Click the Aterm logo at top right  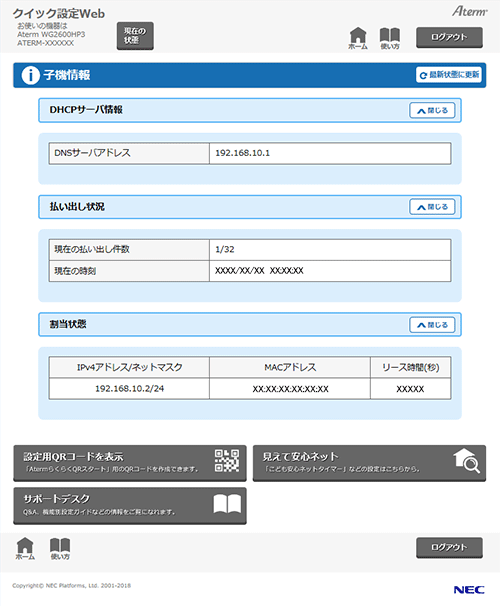pyautogui.click(x=470, y=11)
